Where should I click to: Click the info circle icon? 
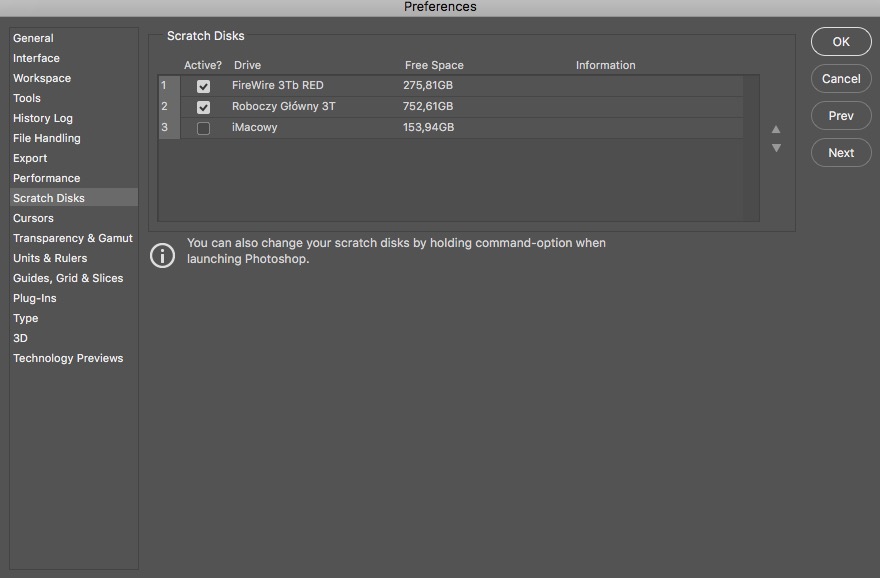(162, 255)
